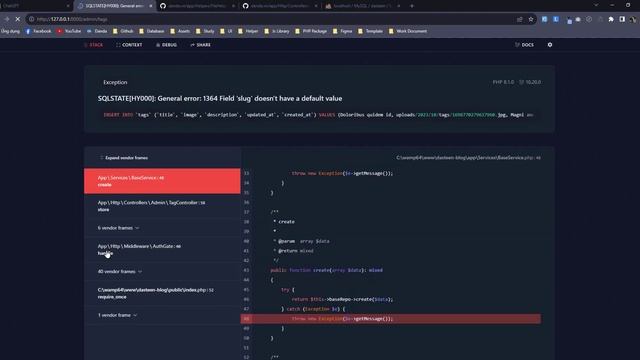The height and width of the screenshot is (360, 640).
Task: Open the Assets bookmarks folder
Action: coord(180,31)
